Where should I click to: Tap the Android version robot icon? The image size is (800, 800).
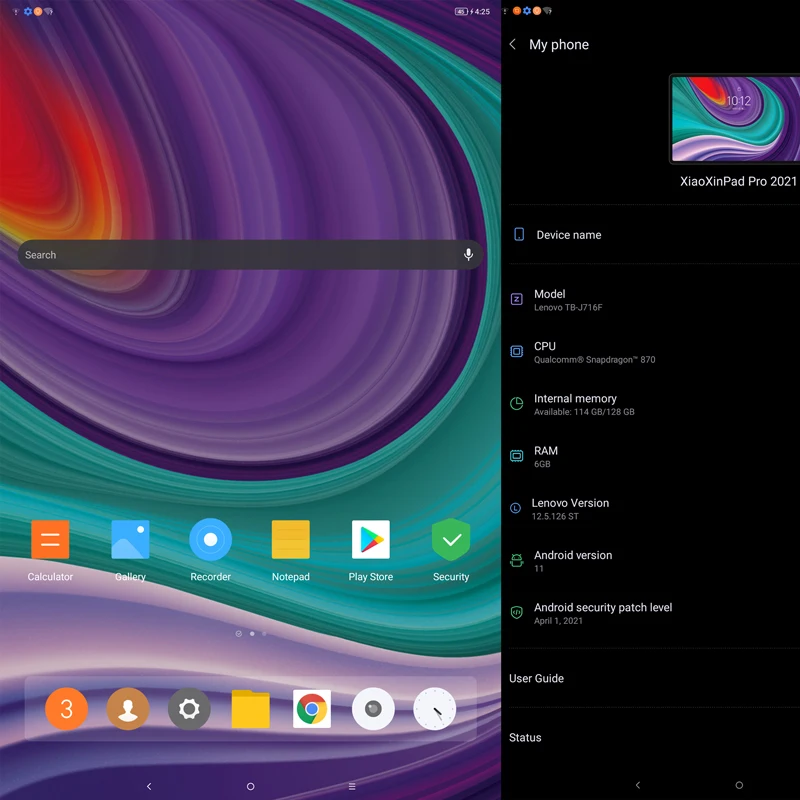[516, 560]
